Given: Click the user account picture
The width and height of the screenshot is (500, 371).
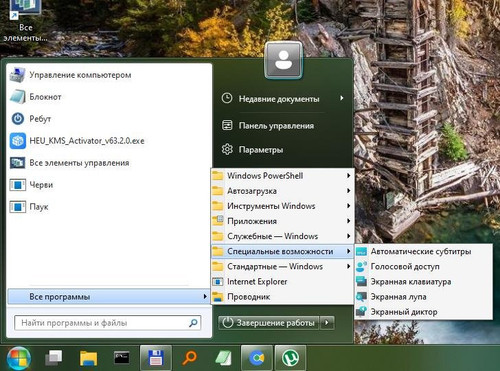Looking at the screenshot, I should click(x=283, y=60).
